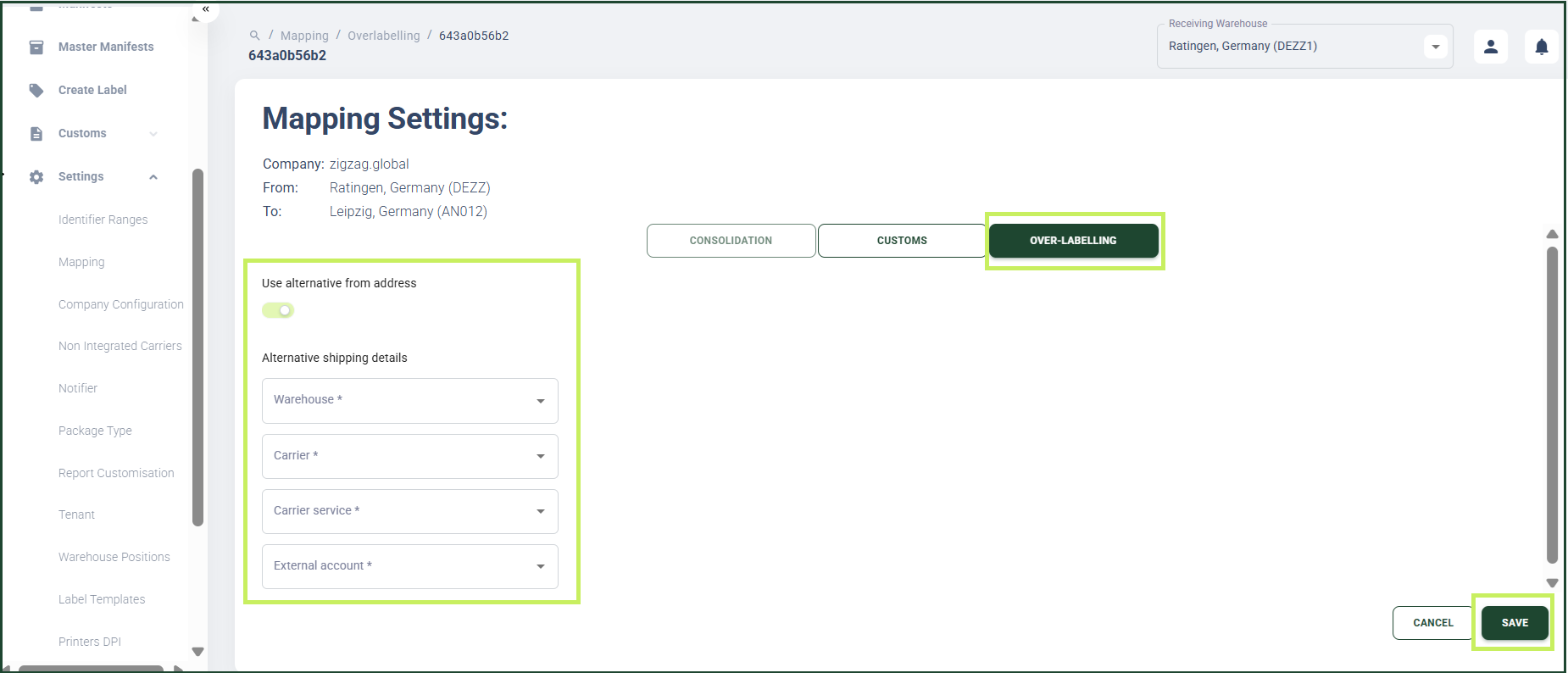This screenshot has height=673, width=1568.
Task: Open Mapping in settings submenu
Action: coord(81,262)
